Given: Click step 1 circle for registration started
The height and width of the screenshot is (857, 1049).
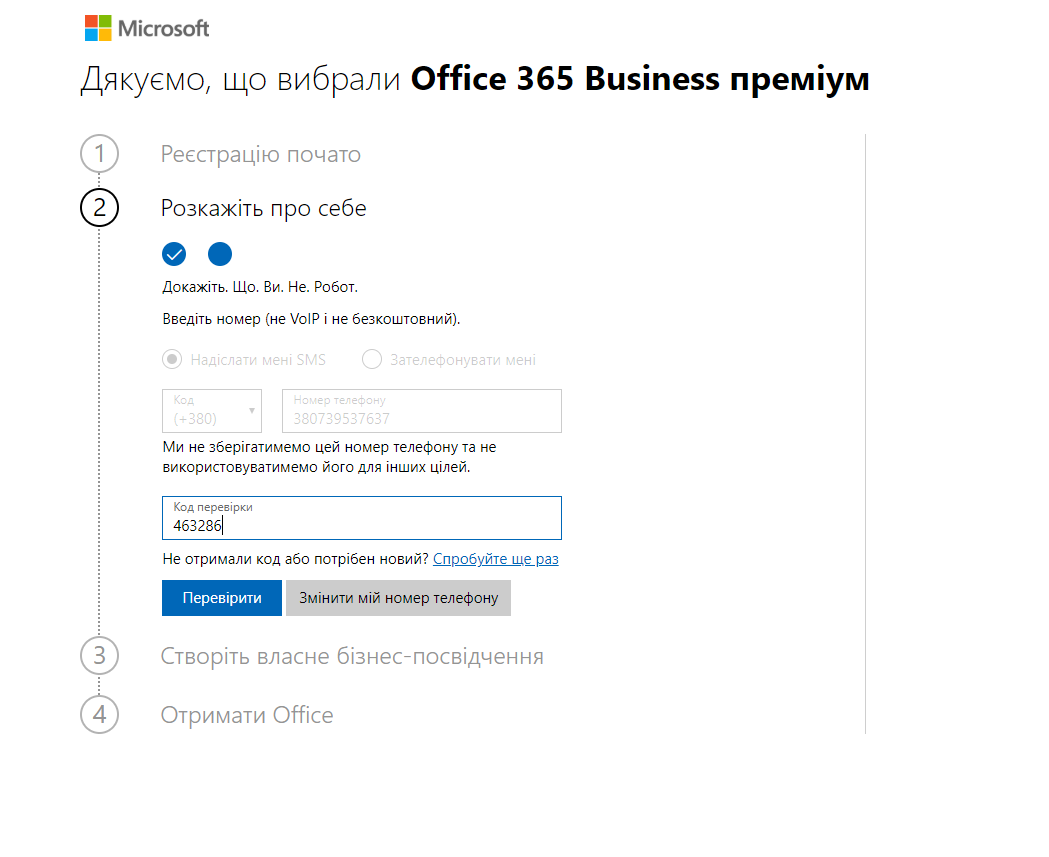Looking at the screenshot, I should point(100,154).
